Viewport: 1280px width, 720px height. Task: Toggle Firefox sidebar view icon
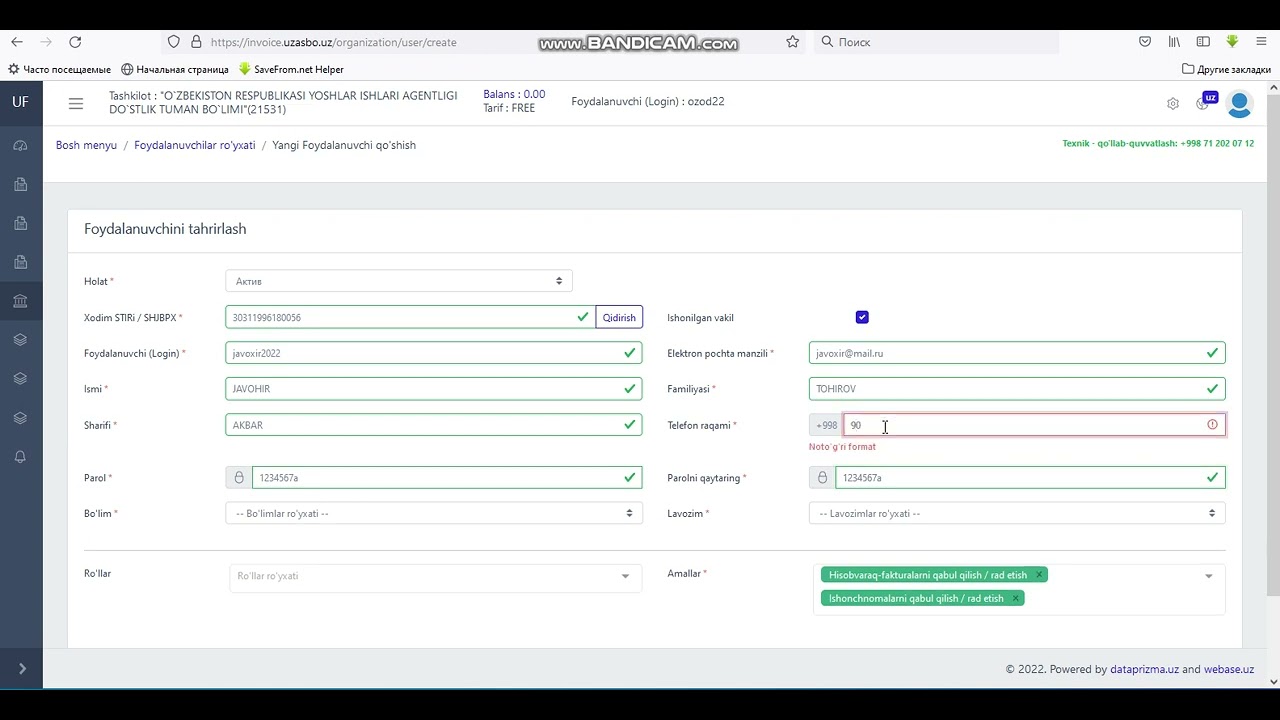[x=1203, y=42]
